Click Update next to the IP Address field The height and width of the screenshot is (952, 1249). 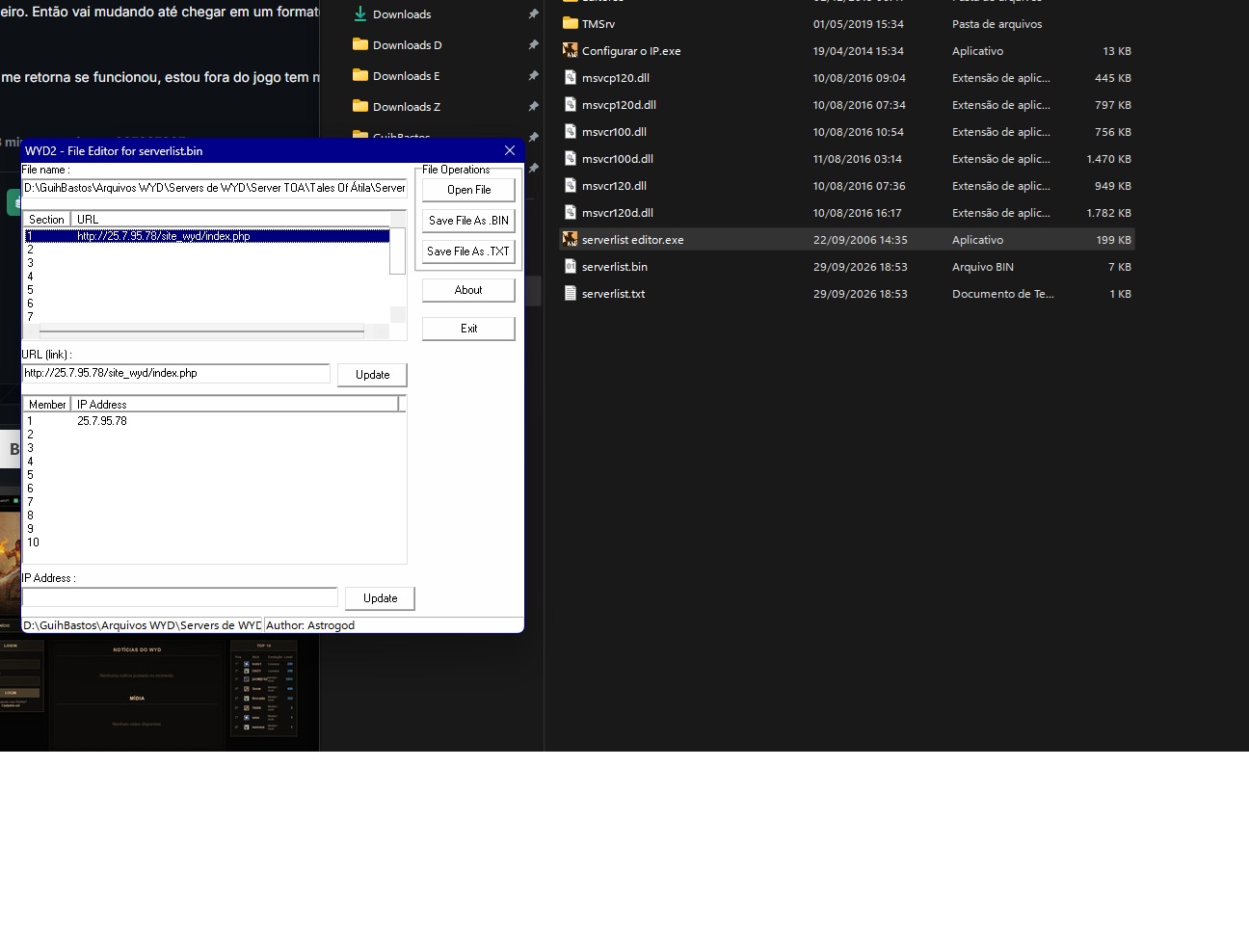coord(380,598)
